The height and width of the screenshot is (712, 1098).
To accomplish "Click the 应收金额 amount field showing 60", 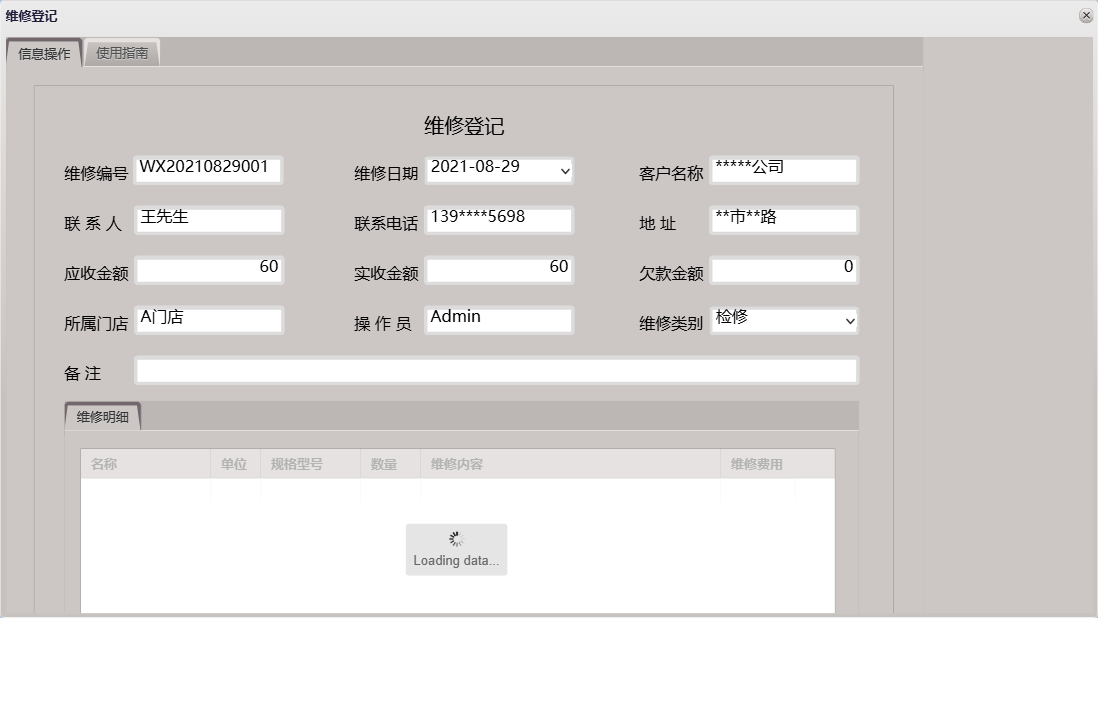I will pyautogui.click(x=208, y=269).
